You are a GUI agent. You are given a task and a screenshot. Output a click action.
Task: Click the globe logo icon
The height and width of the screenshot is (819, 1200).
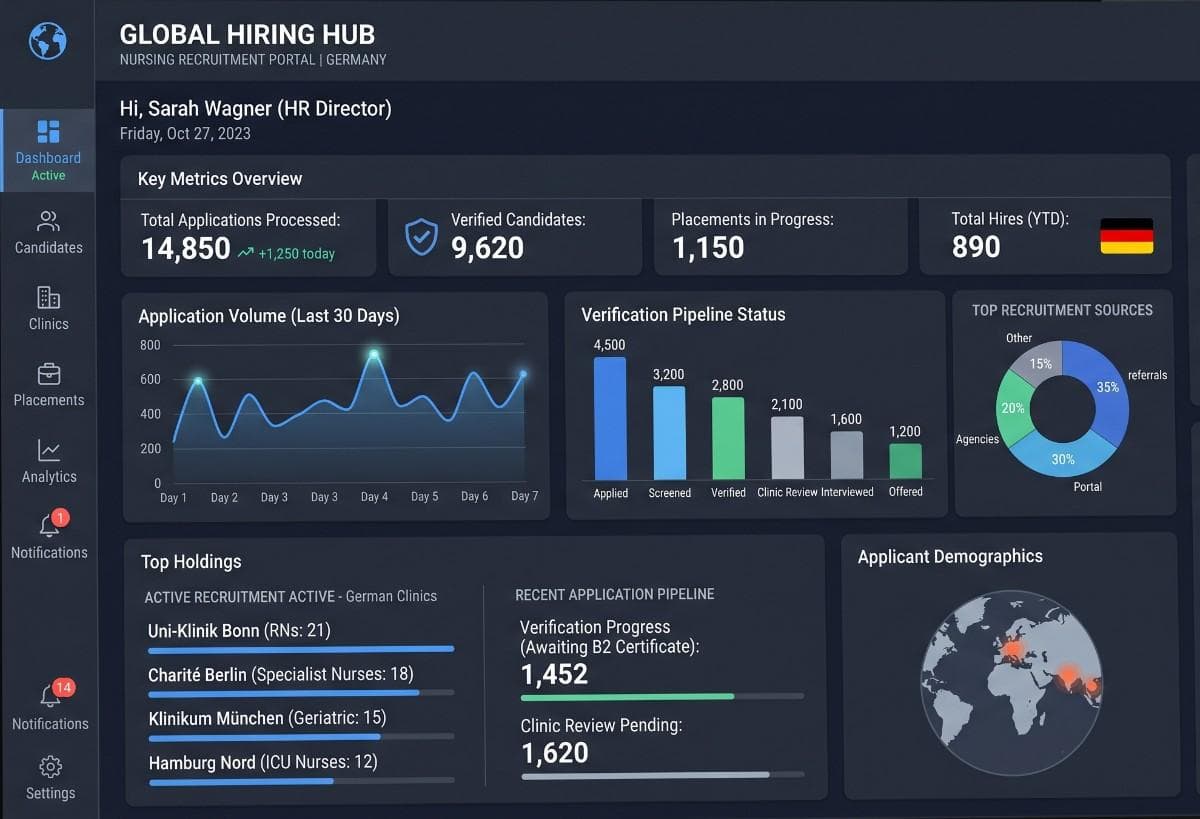(x=47, y=41)
